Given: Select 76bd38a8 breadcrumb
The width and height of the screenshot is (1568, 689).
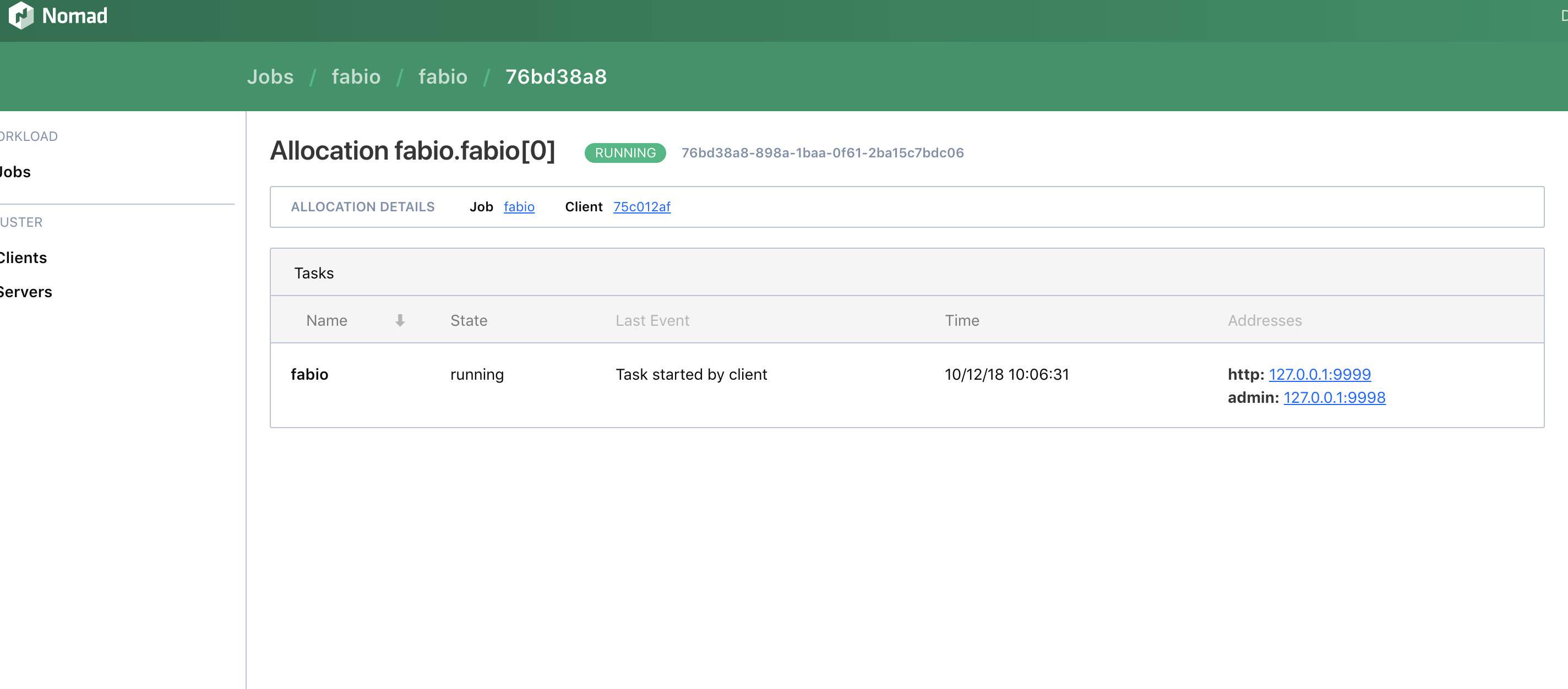Looking at the screenshot, I should 557,76.
